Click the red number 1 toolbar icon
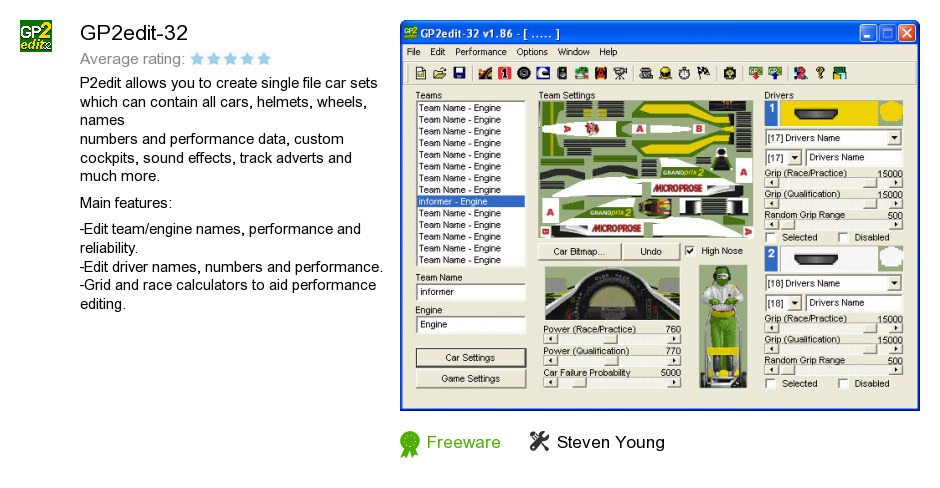 click(504, 73)
